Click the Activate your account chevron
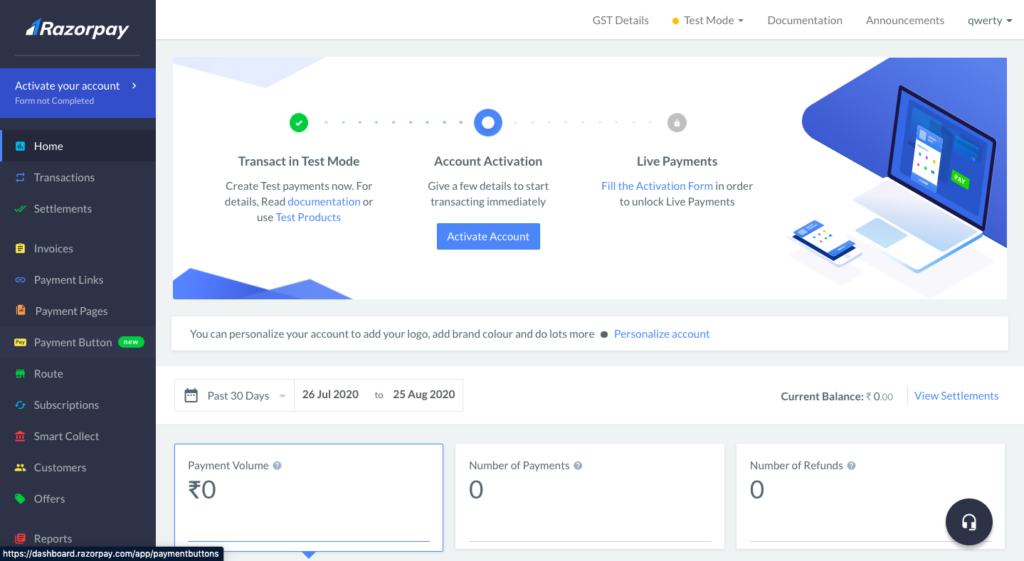Screen dimensions: 1024x561 135,86
